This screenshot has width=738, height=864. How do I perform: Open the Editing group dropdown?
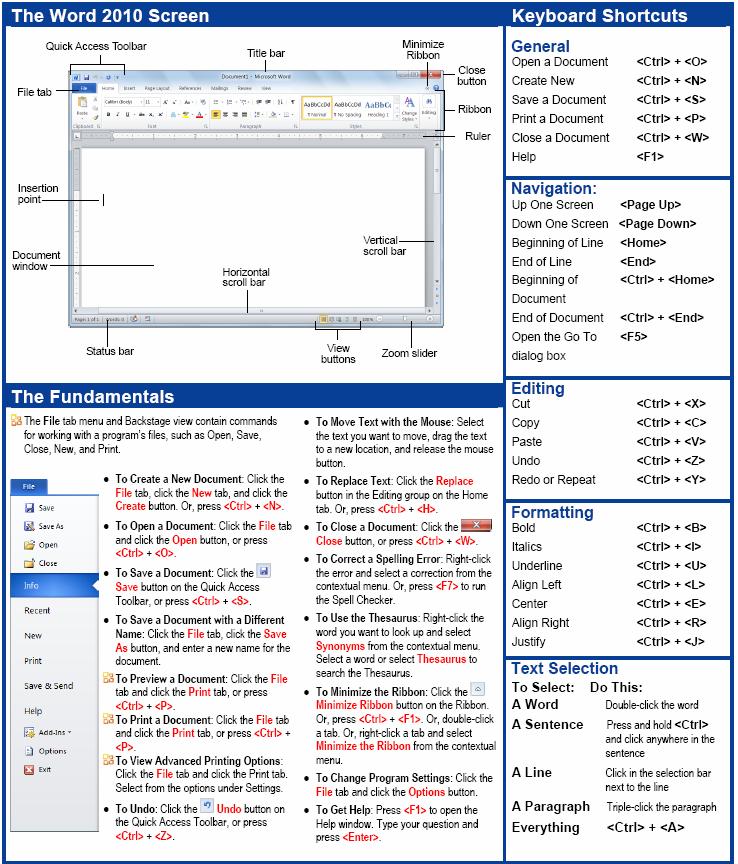429,108
